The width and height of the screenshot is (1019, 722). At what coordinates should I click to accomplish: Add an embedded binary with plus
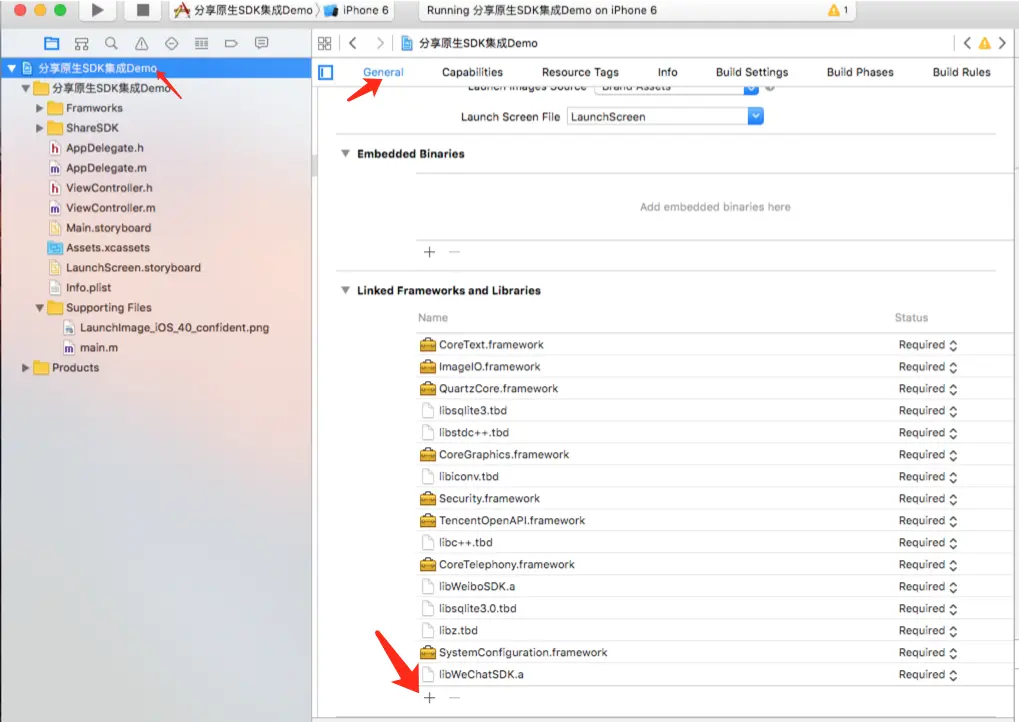(430, 252)
